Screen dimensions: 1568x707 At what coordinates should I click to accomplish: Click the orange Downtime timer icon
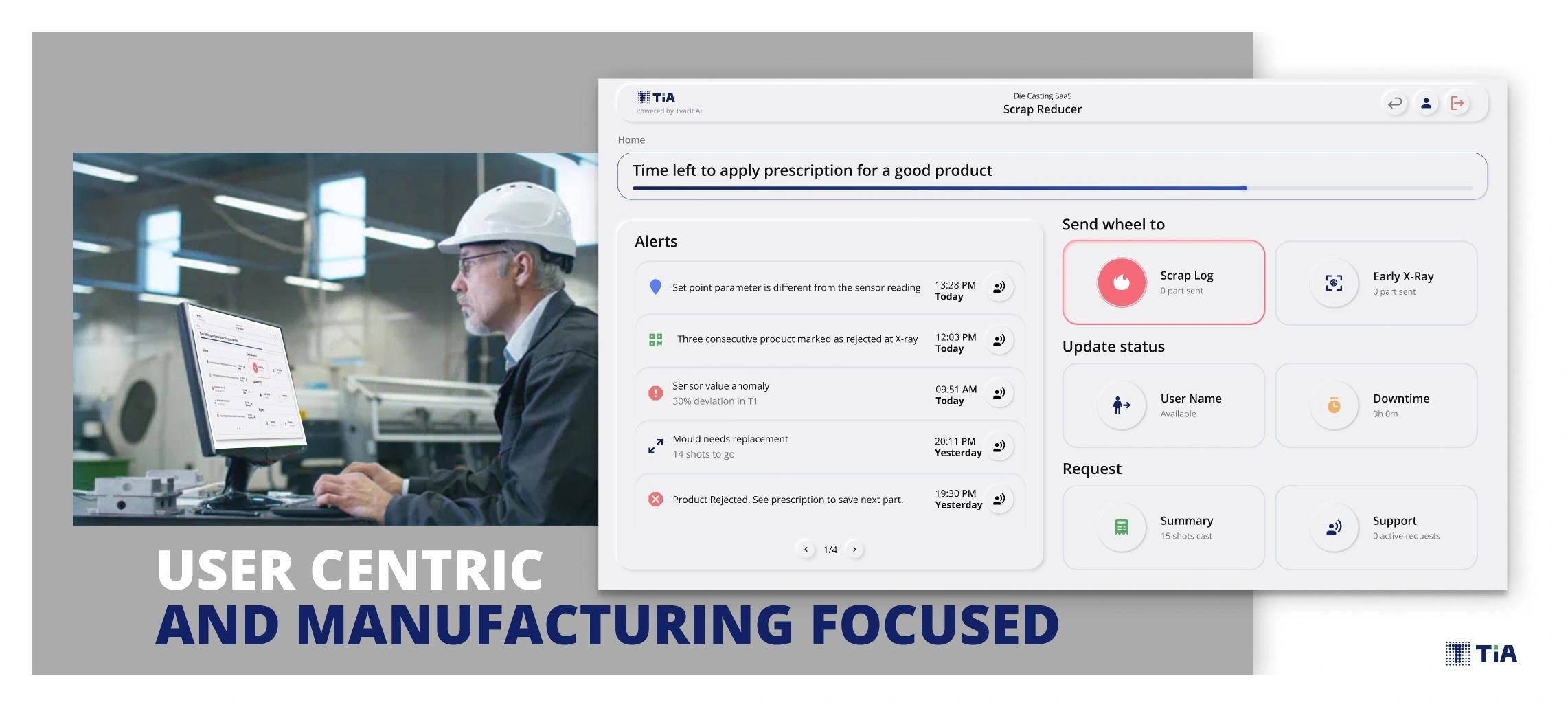(x=1334, y=405)
